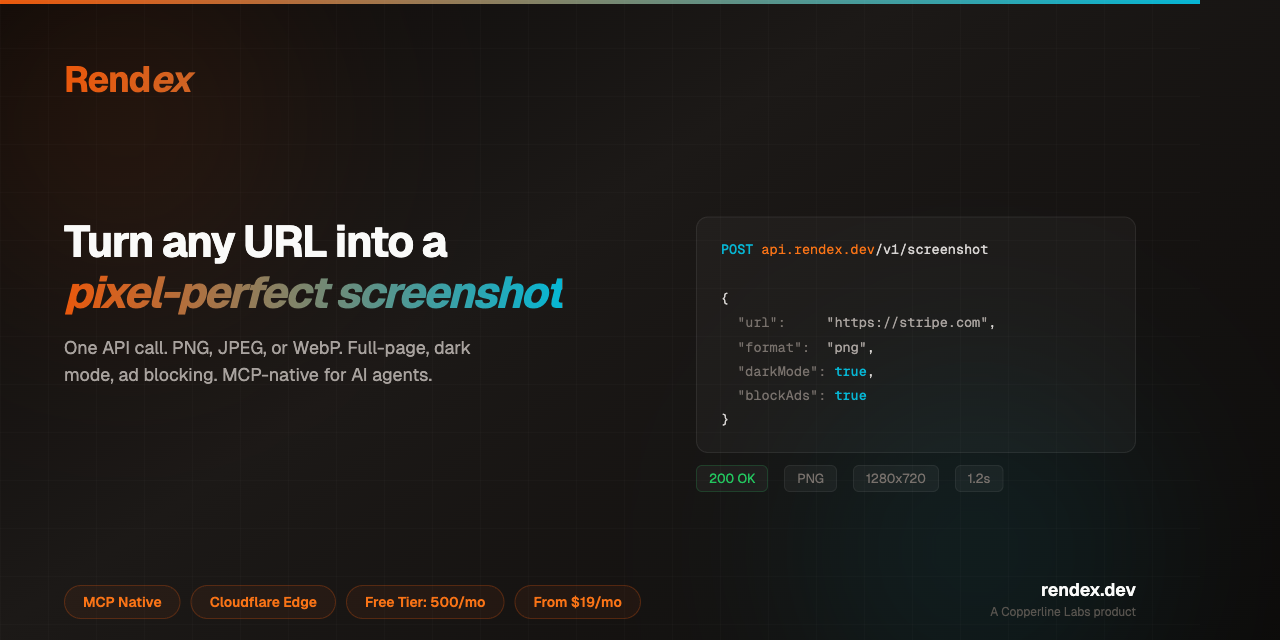The height and width of the screenshot is (640, 1280).
Task: Click the /v1/screenshot path text
Action: [932, 249]
